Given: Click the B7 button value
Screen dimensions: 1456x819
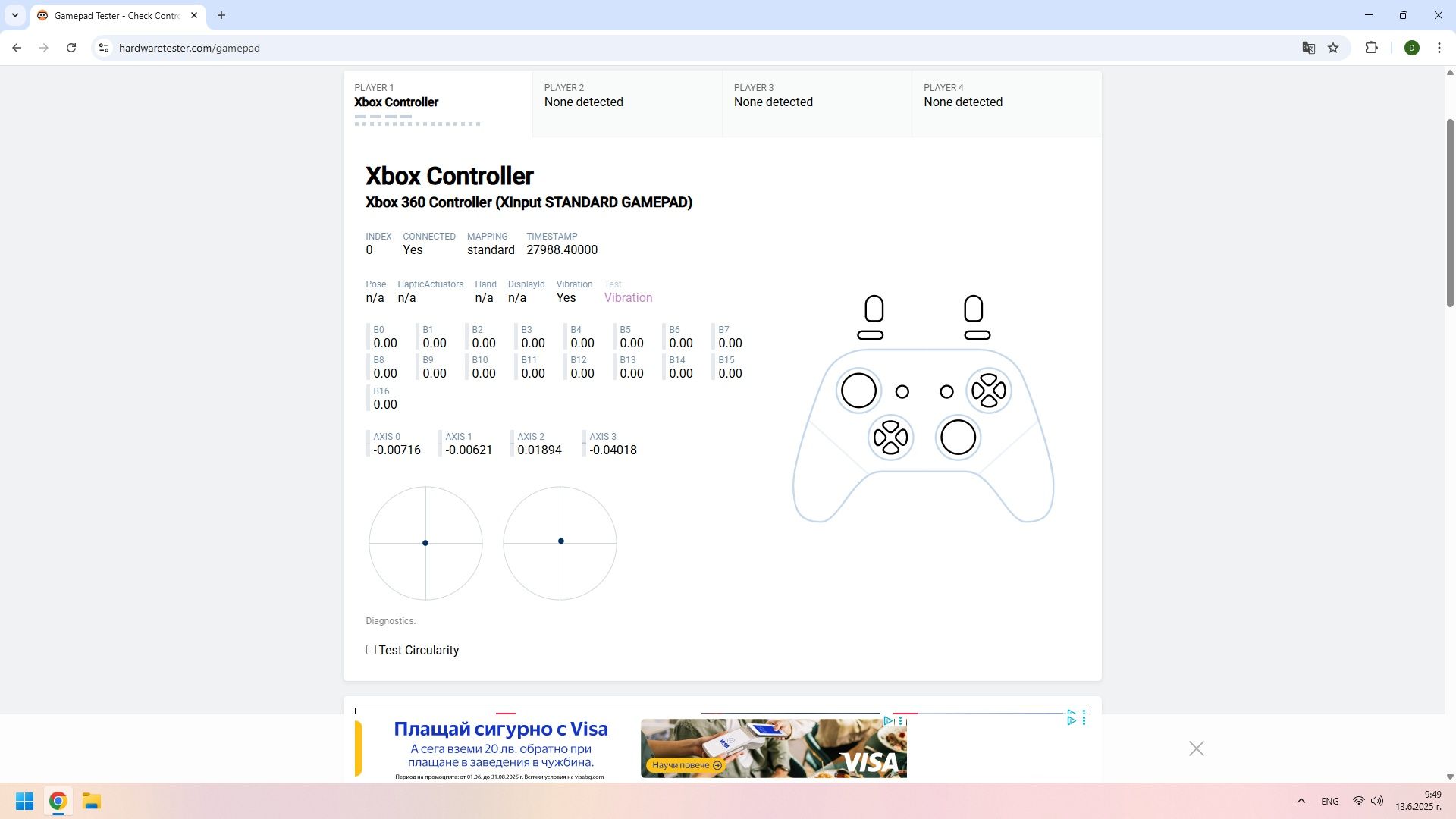Looking at the screenshot, I should 730,344.
